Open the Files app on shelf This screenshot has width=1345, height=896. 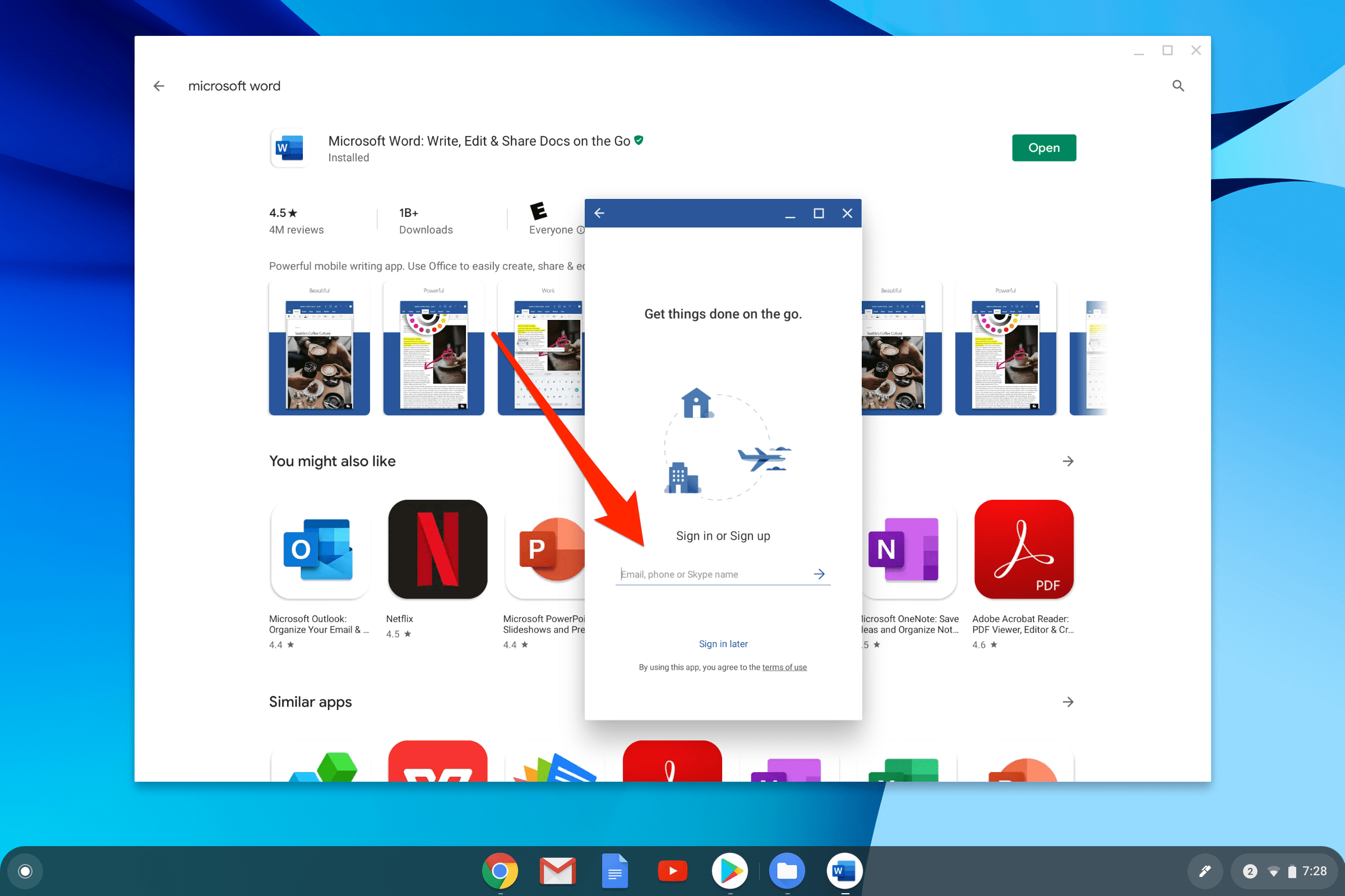pyautogui.click(x=787, y=871)
